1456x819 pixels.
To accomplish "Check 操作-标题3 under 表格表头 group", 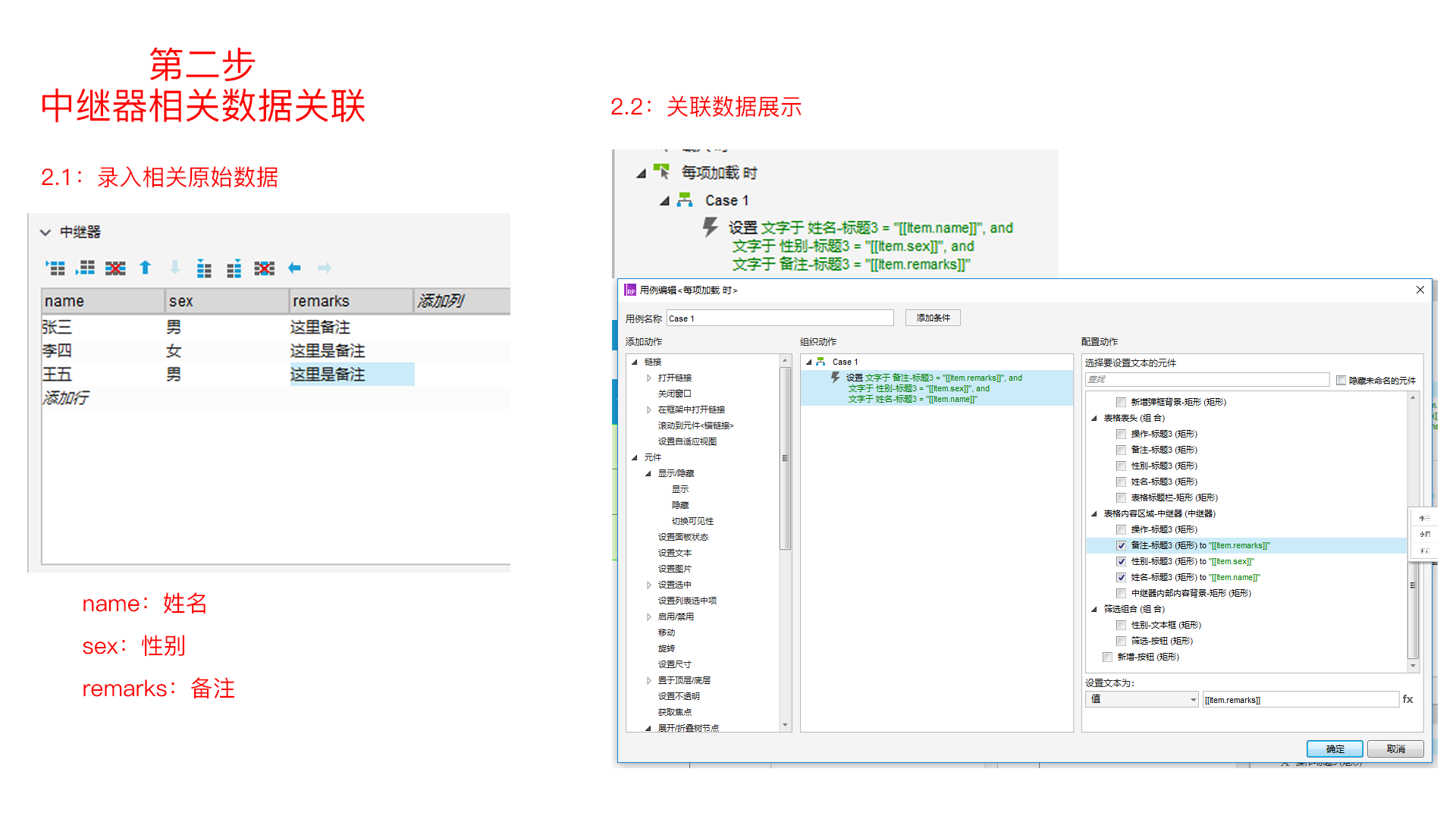I will pyautogui.click(x=1121, y=434).
